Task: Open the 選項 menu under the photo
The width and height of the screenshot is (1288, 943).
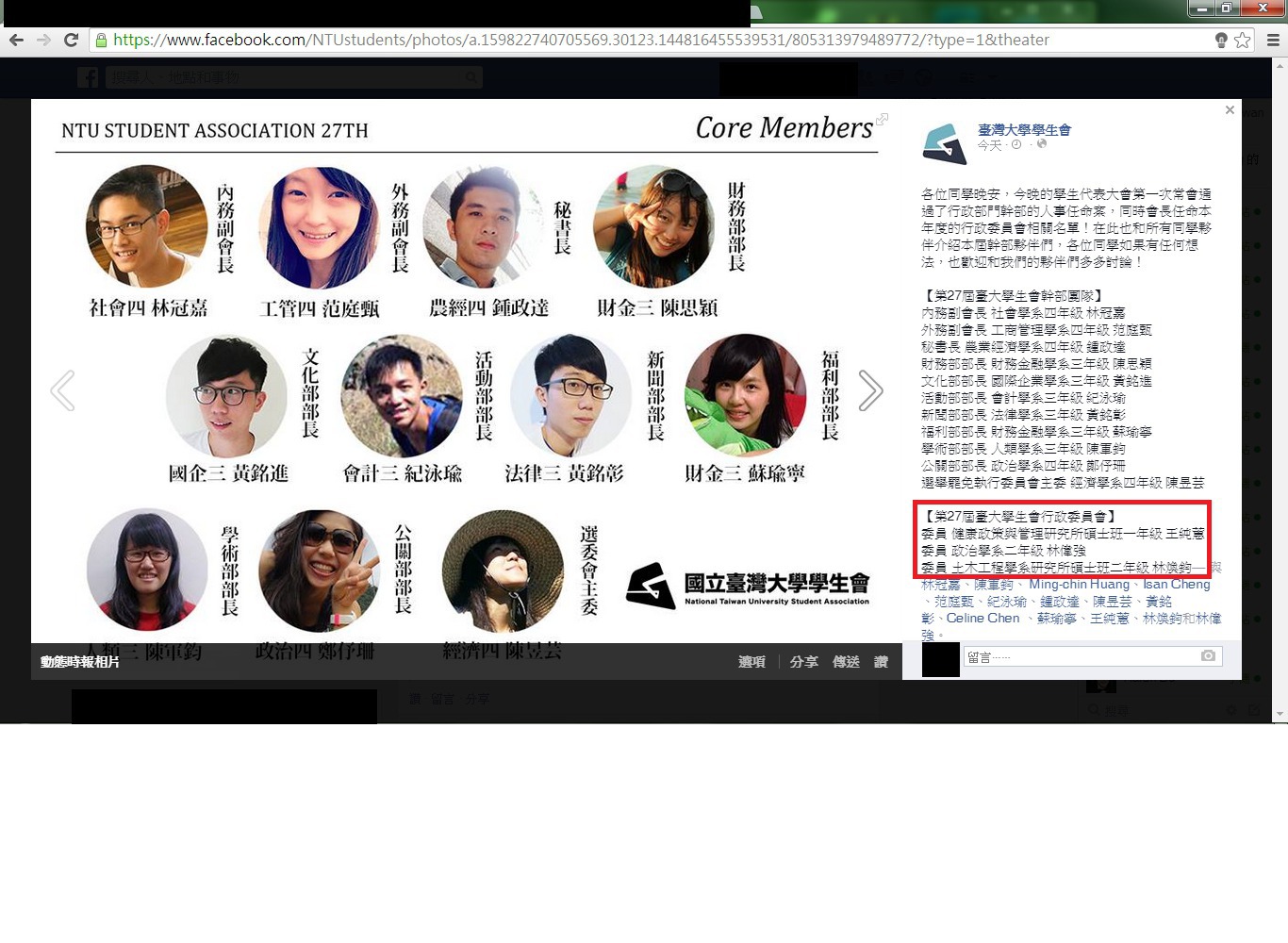Action: (751, 662)
